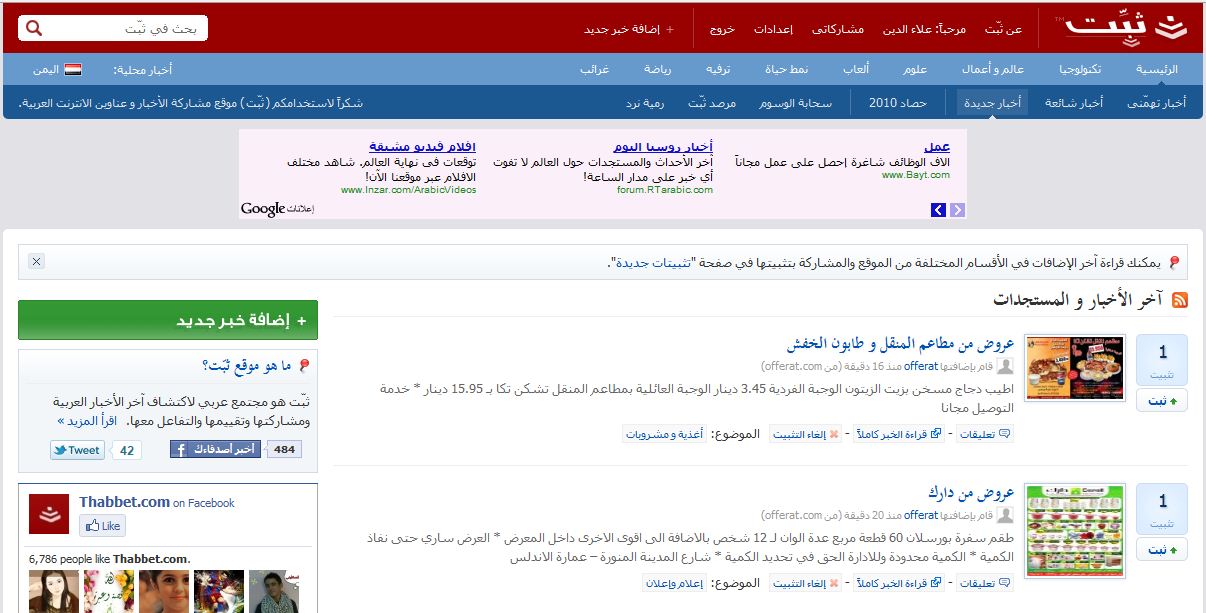Open article title عروض من مطاعم المنقل
Image resolution: width=1206 pixels, height=613 pixels.
[x=901, y=344]
